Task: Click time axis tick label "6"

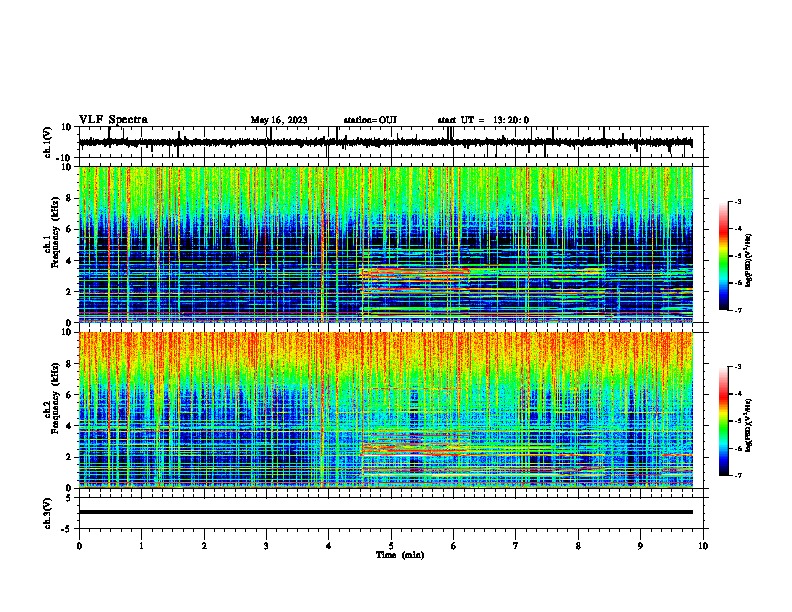Action: pyautogui.click(x=454, y=546)
